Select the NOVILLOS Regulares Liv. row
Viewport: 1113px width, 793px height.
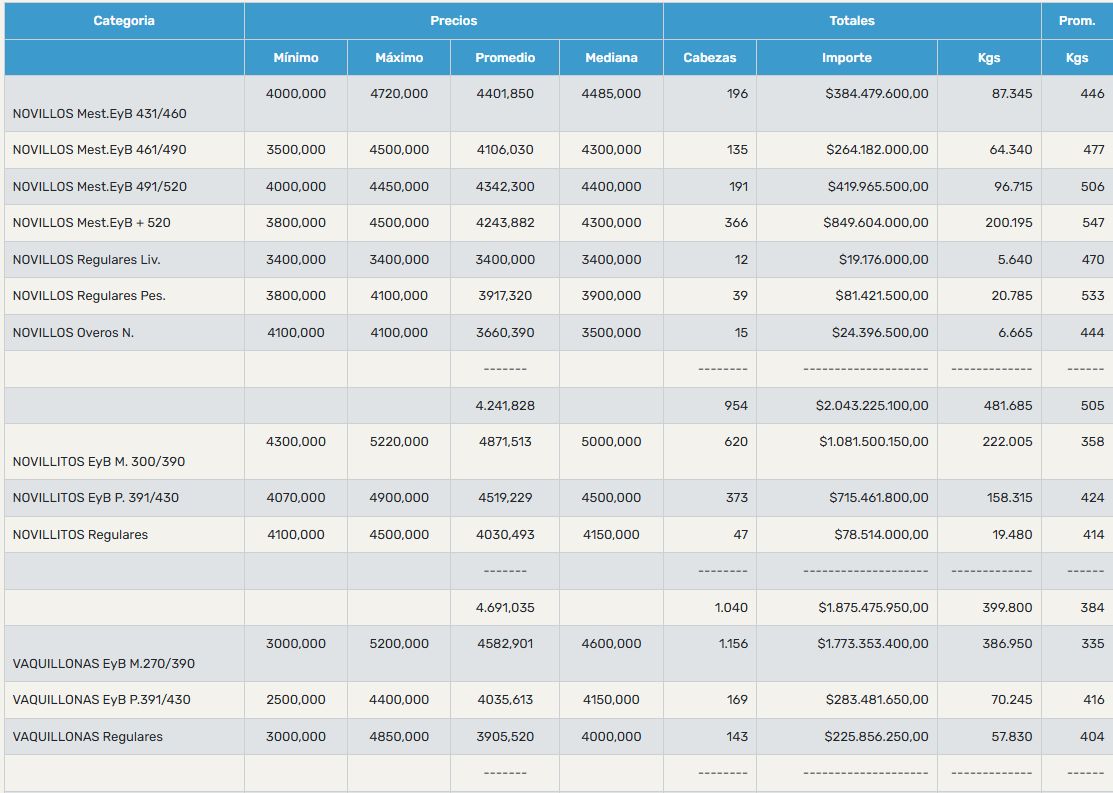tap(559, 260)
